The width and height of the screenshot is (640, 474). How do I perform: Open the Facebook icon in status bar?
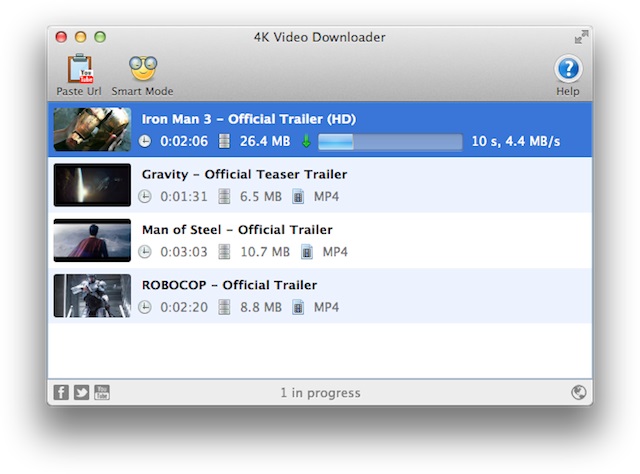[61, 392]
